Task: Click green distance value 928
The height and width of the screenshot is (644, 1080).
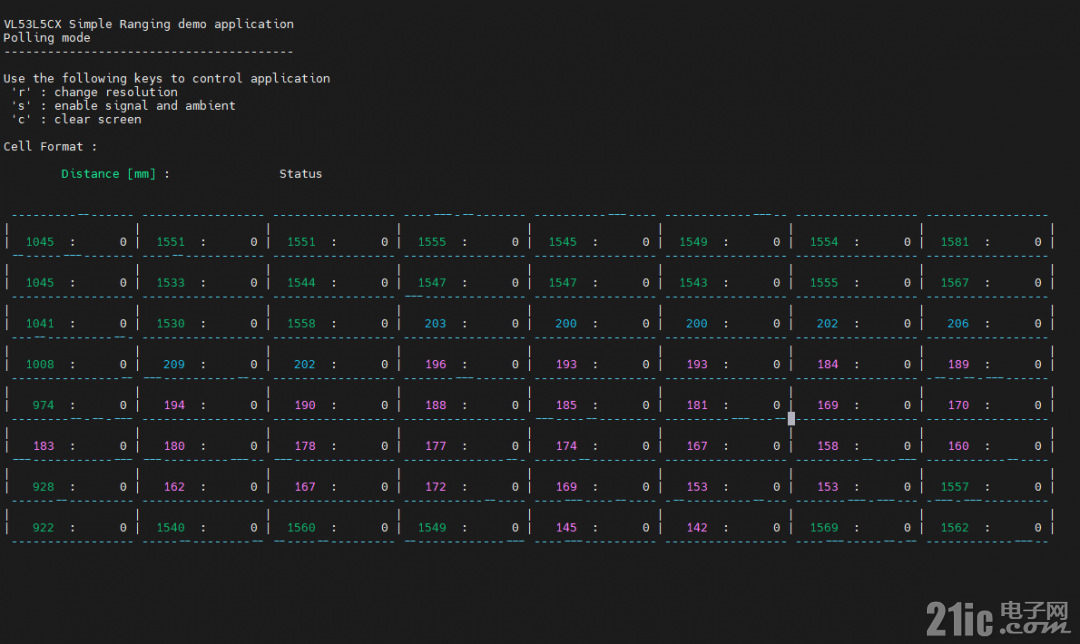Action: (43, 487)
